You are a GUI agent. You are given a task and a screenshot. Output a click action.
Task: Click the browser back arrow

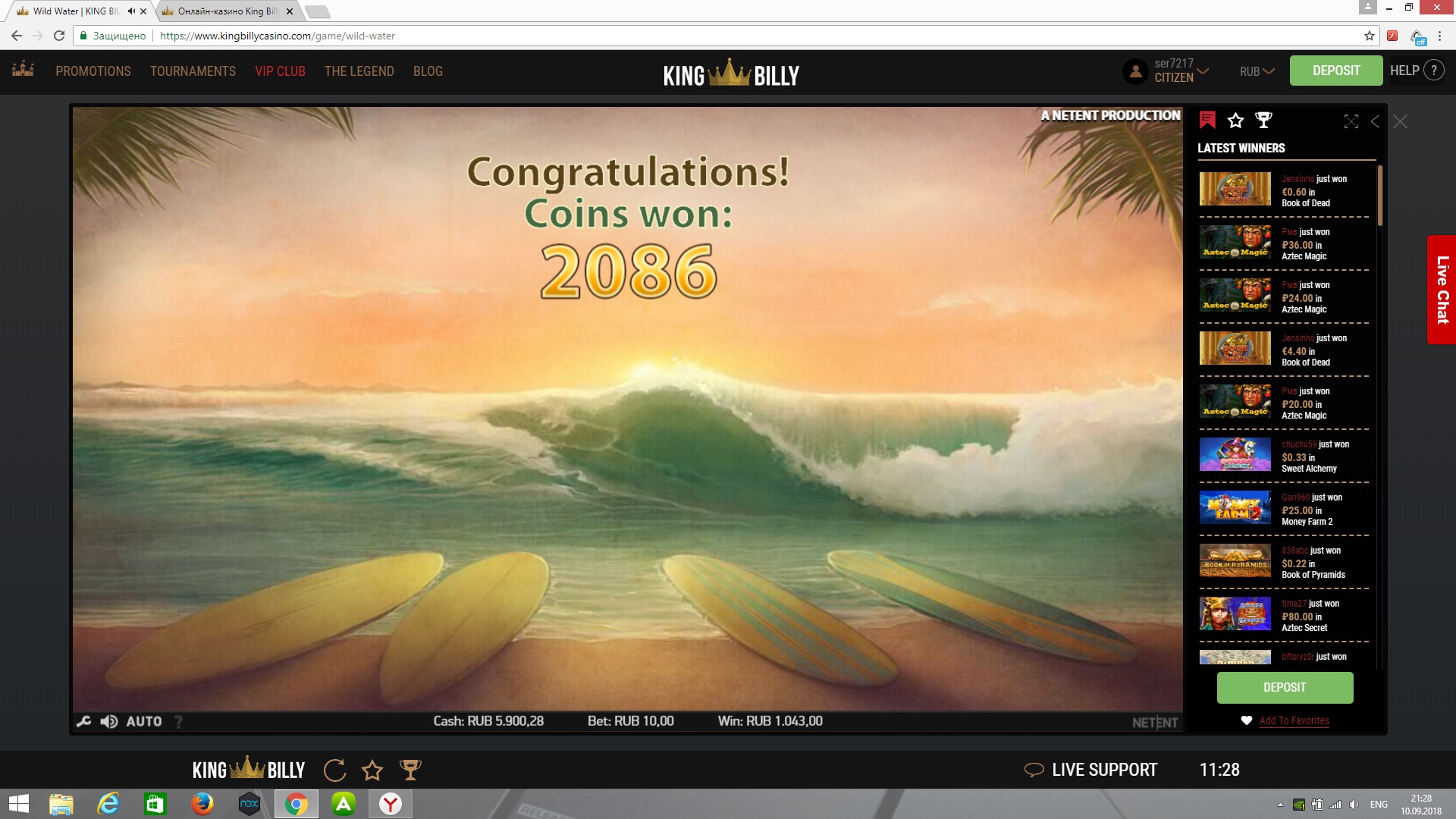16,36
